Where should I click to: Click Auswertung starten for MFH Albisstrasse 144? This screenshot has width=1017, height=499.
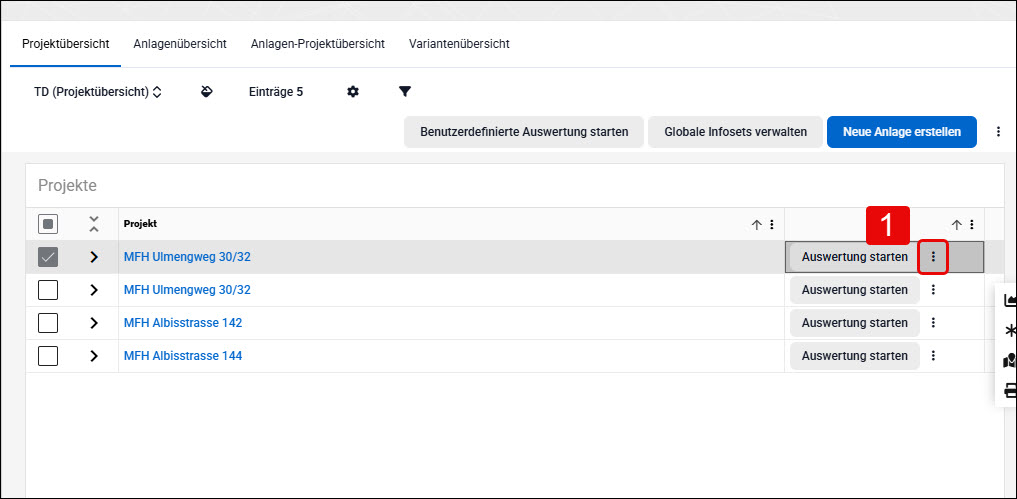click(x=854, y=356)
